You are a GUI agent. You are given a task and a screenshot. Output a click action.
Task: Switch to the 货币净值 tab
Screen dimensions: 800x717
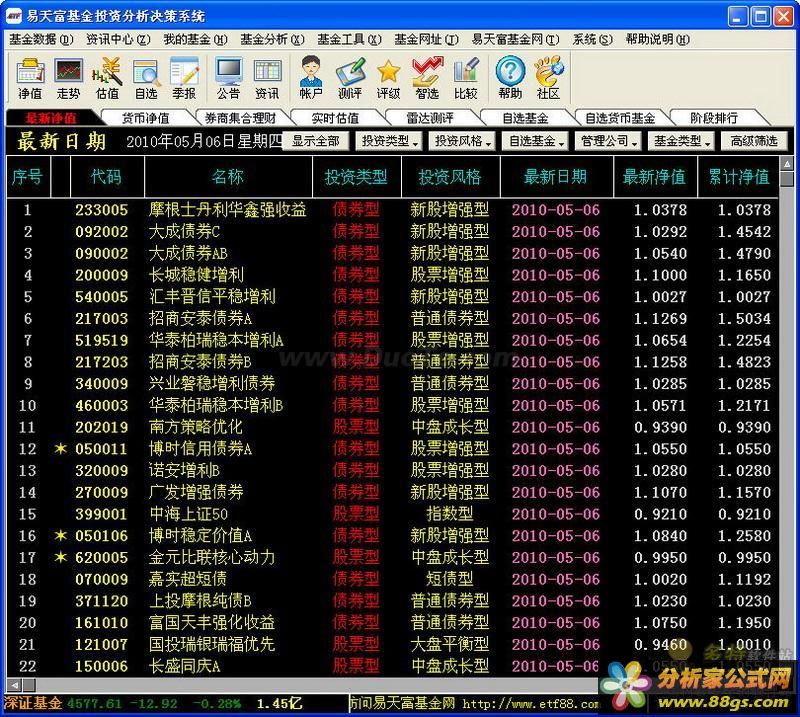click(146, 118)
